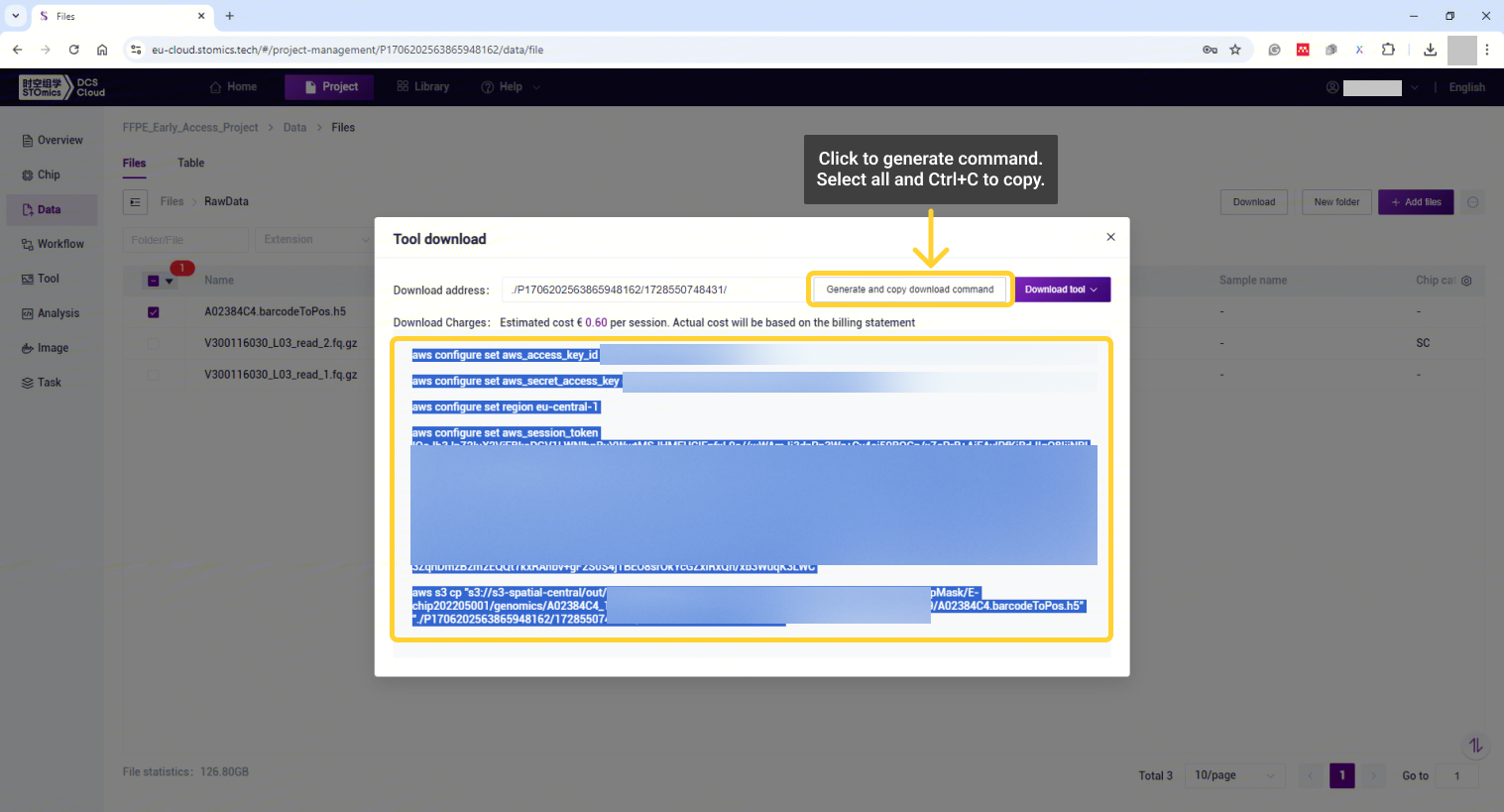Select V300116030_L03_read_2.fq.gz checkbox
Image resolution: width=1504 pixels, height=812 pixels.
click(154, 344)
